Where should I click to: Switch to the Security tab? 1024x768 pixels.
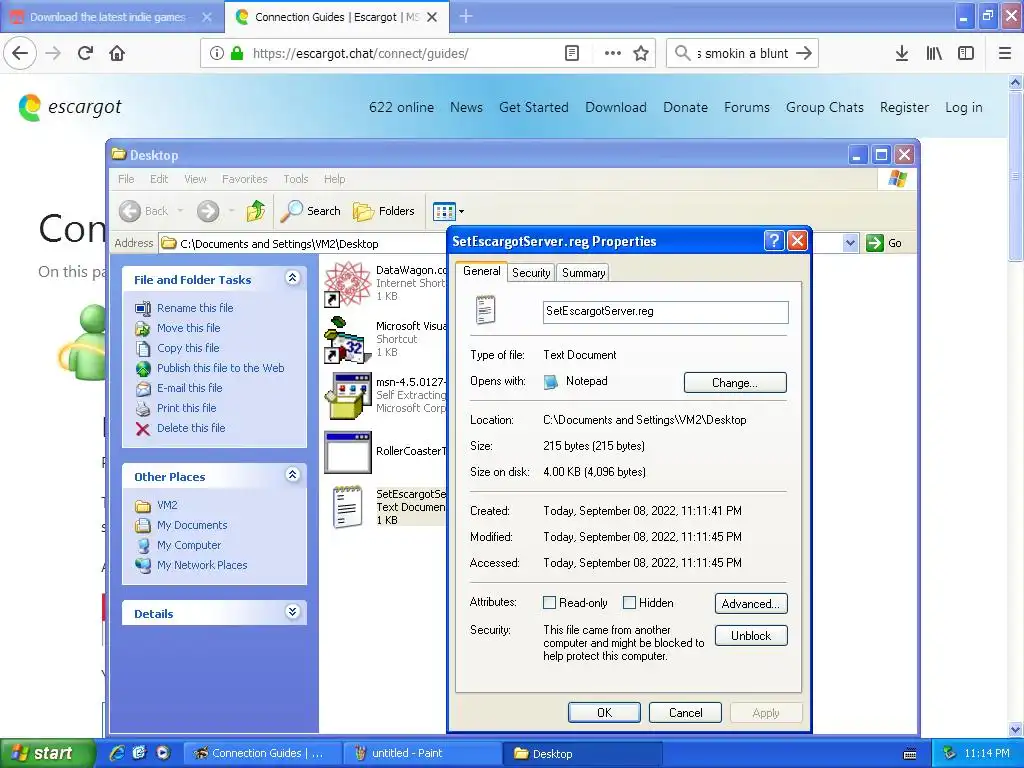tap(531, 273)
